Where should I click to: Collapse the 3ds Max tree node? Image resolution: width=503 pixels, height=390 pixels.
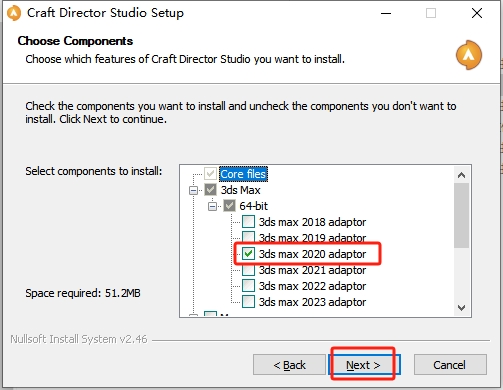tap(193, 190)
